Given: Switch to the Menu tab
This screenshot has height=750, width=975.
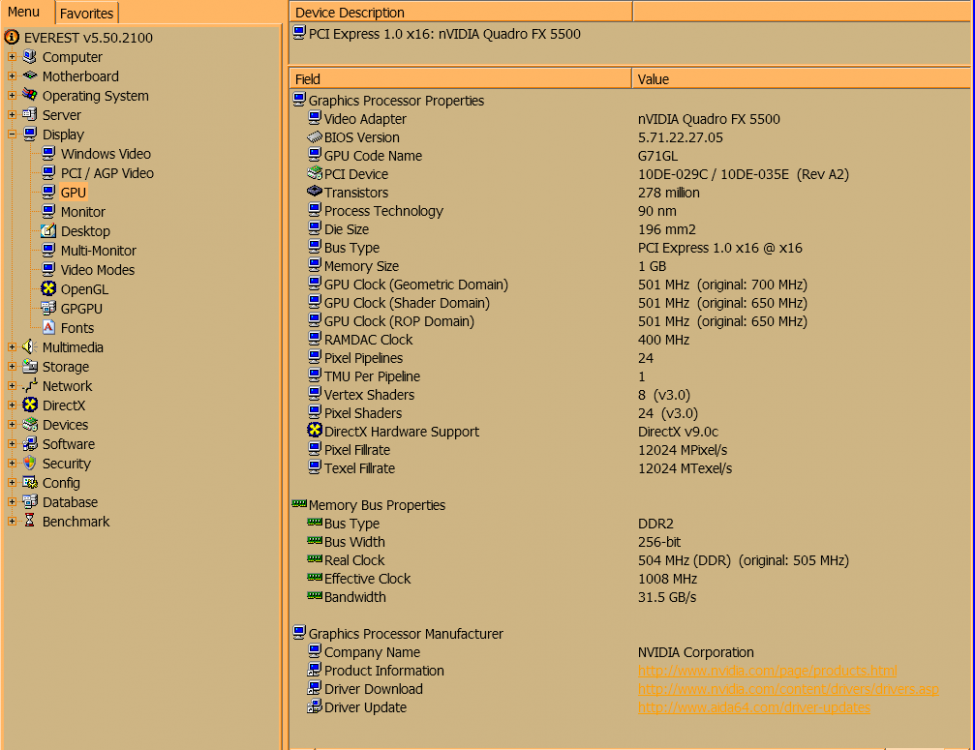Looking at the screenshot, I should 26,12.
